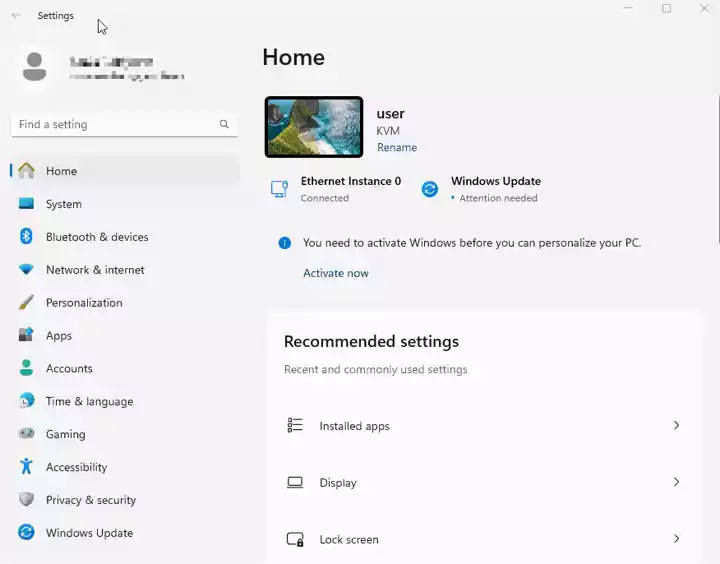Open the System settings label
This screenshot has width=720, height=564.
coord(64,204)
